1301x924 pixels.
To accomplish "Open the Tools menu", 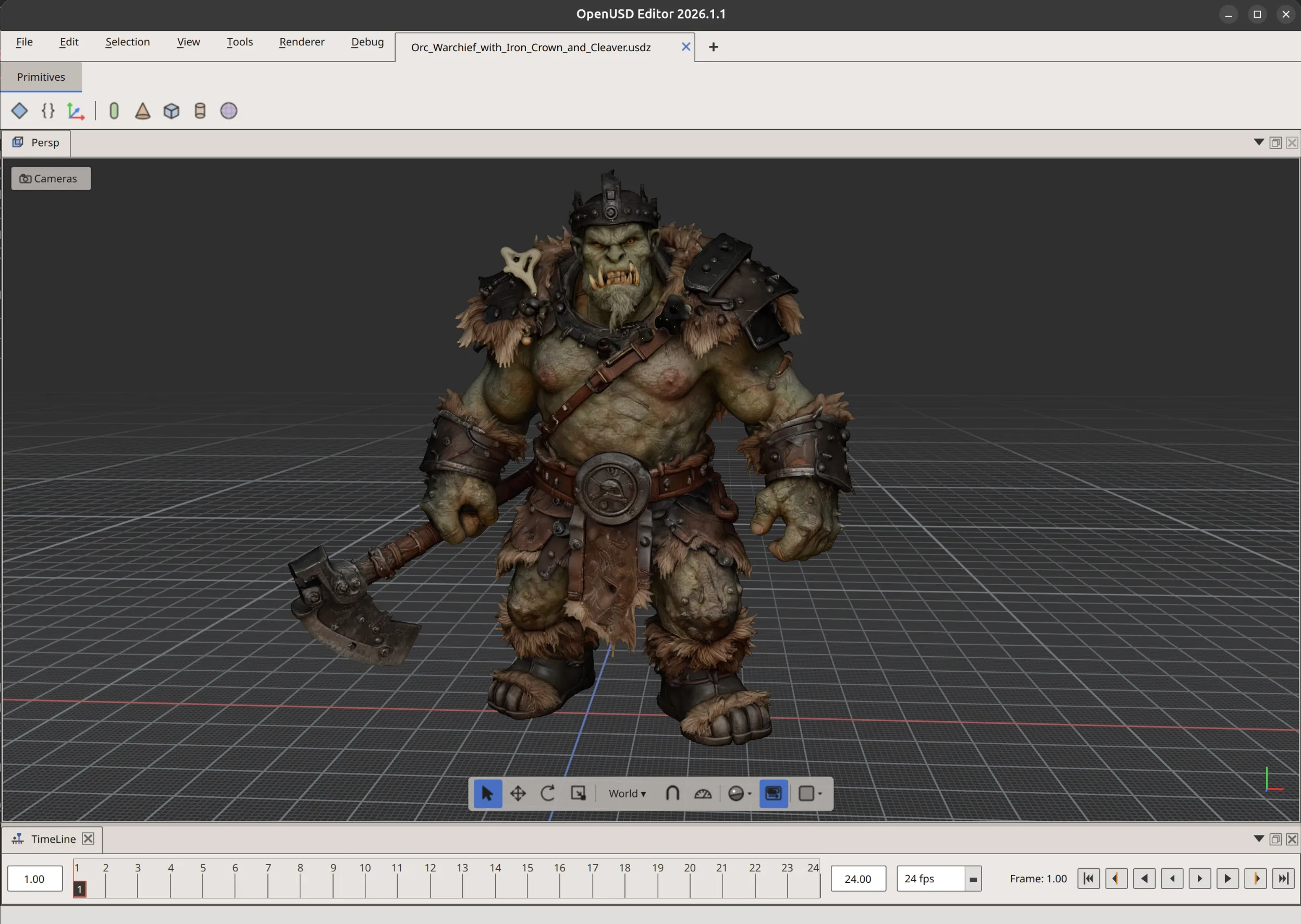I will pyautogui.click(x=240, y=42).
